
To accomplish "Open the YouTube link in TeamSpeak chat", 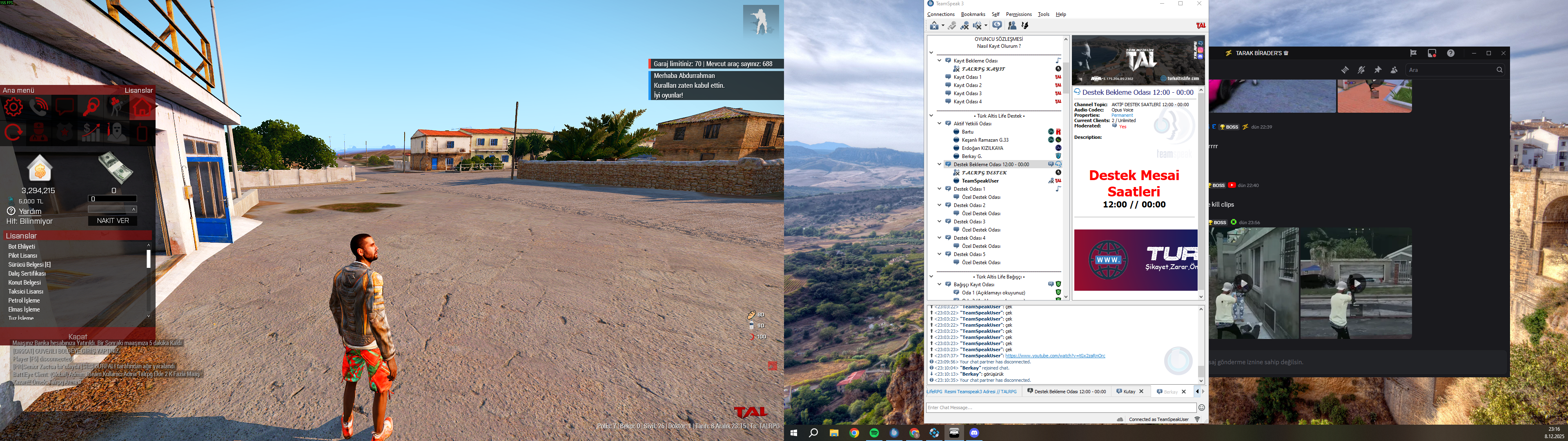I will point(1055,356).
